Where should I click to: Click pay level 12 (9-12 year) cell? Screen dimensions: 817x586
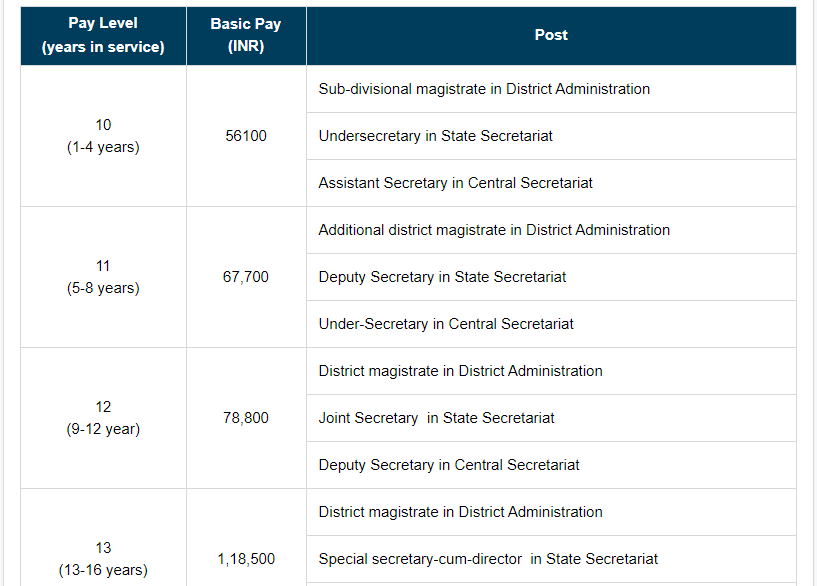(103, 418)
